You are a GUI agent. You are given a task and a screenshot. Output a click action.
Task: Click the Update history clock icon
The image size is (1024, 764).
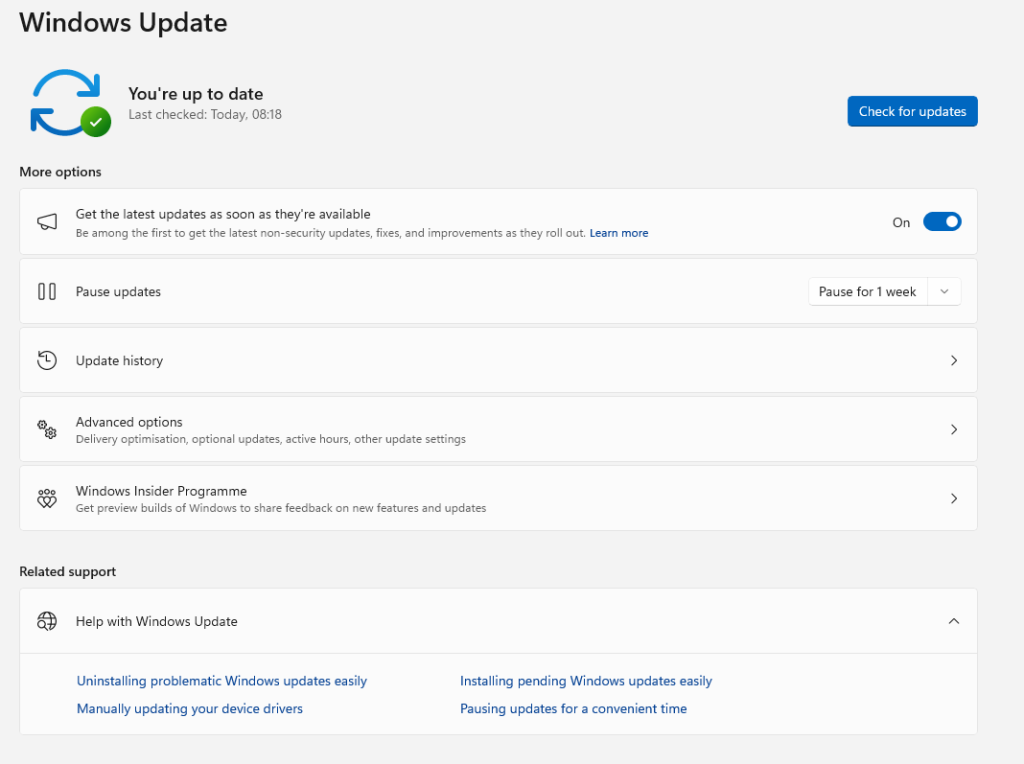[47, 361]
